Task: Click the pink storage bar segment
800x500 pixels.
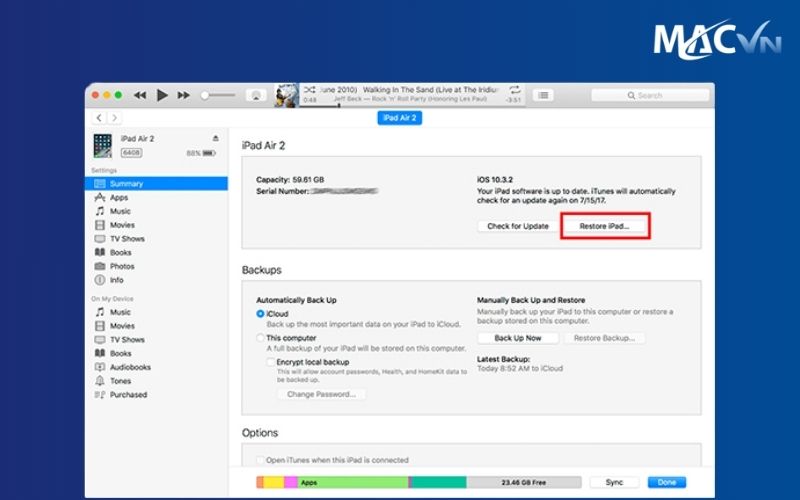Action: click(x=291, y=483)
